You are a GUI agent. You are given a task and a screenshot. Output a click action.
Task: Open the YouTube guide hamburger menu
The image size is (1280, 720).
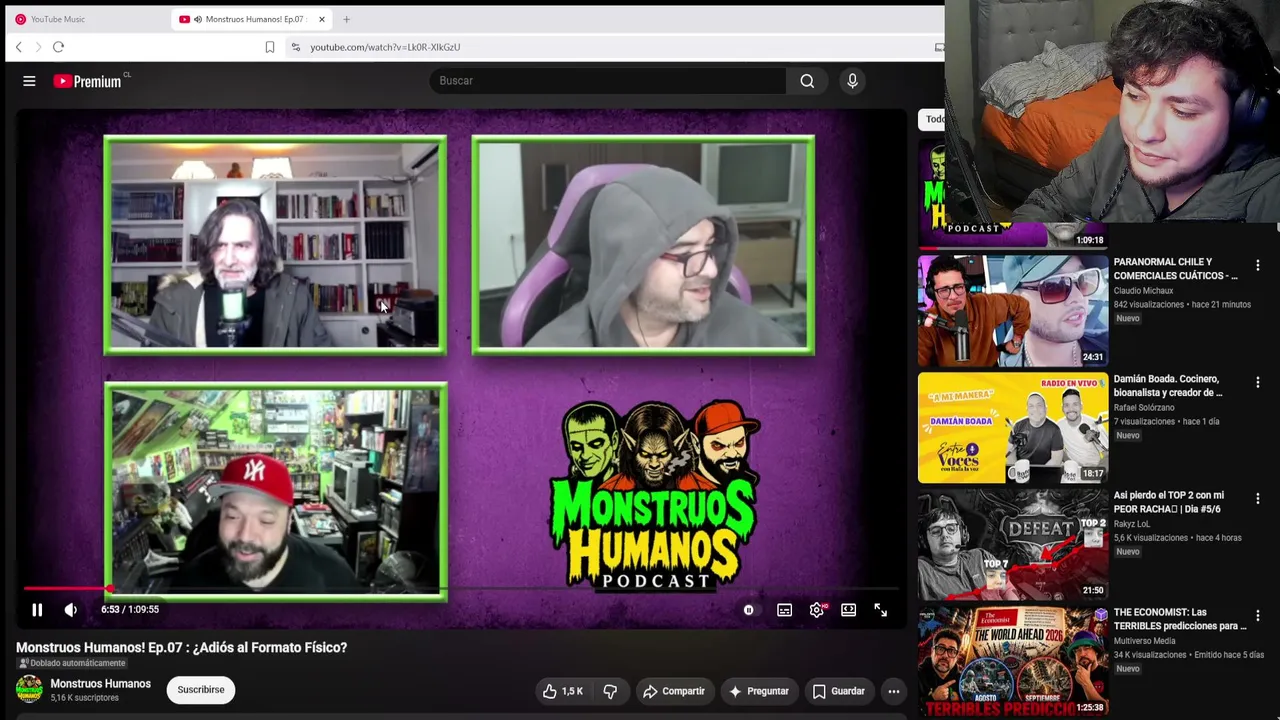point(29,81)
